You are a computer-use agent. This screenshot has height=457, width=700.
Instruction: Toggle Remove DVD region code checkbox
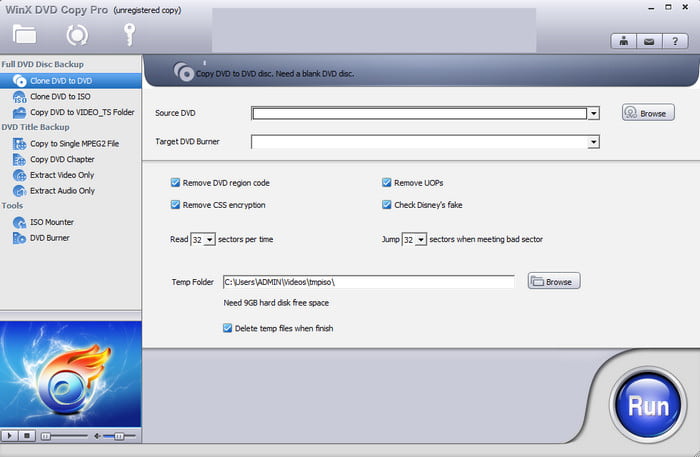[175, 183]
